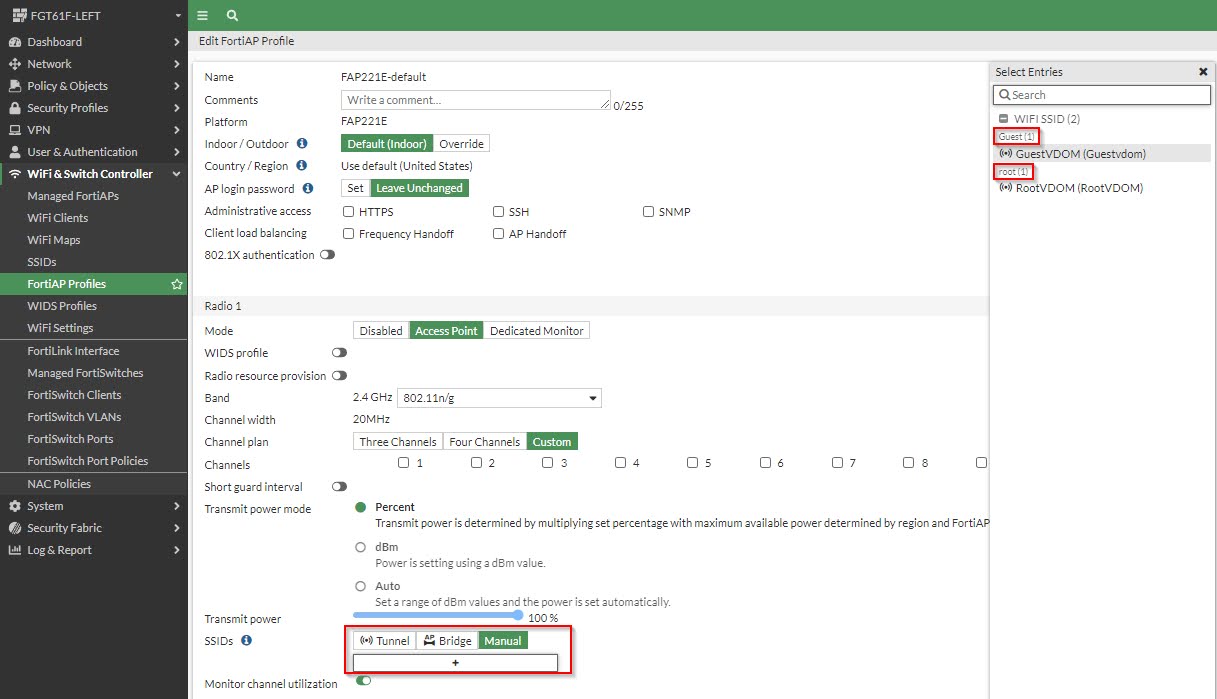Viewport: 1217px width, 699px height.
Task: Toggle Short guard interval switch
Action: point(340,487)
